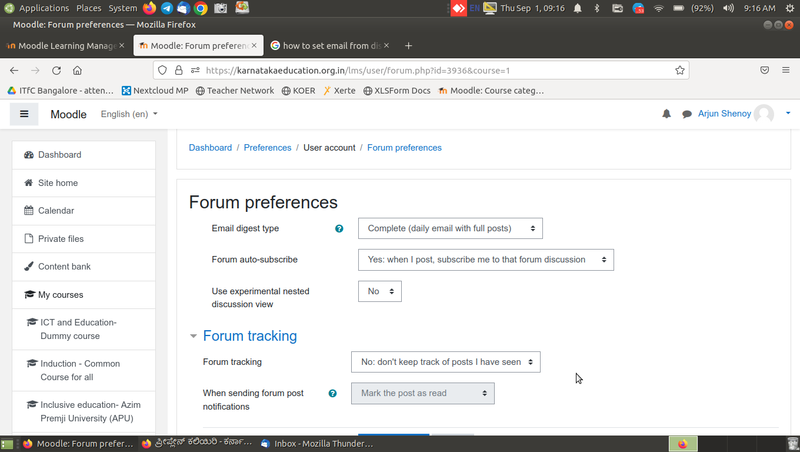Image resolution: width=800 pixels, height=452 pixels.
Task: Open Teacher Network bookmark
Action: click(x=235, y=91)
